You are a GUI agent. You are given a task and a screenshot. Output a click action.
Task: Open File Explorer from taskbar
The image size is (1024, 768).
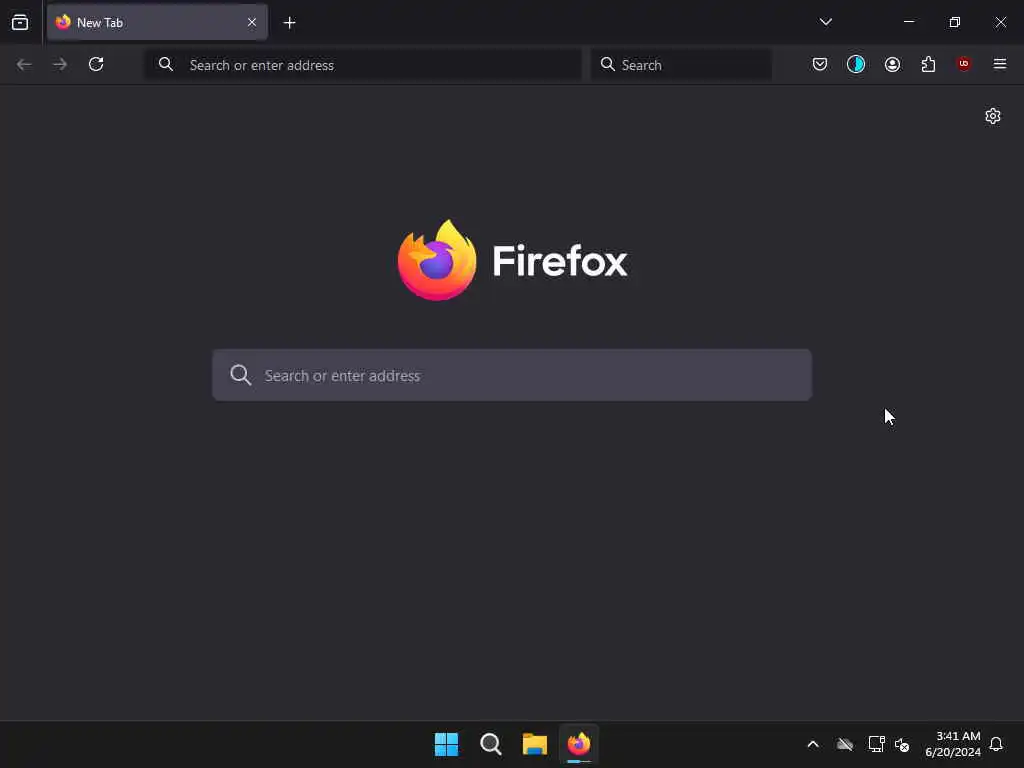point(535,744)
